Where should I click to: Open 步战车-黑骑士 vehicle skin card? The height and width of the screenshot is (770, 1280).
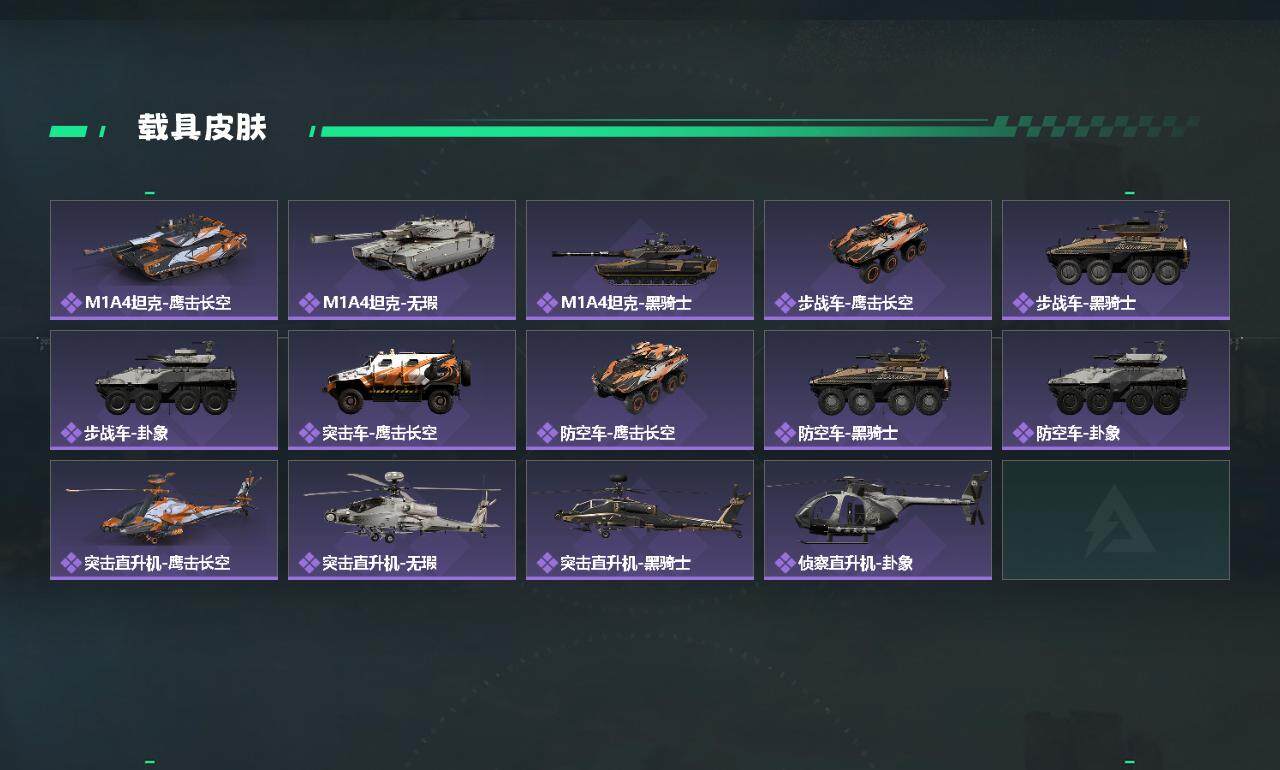(1116, 260)
